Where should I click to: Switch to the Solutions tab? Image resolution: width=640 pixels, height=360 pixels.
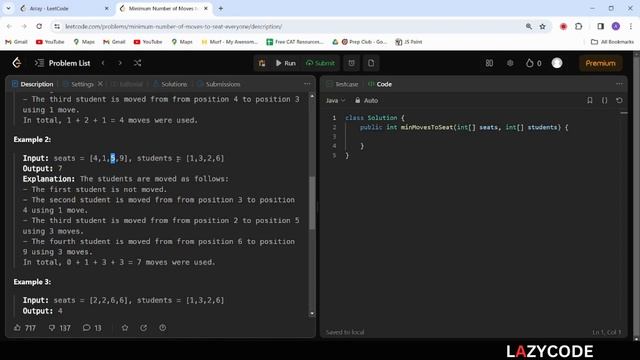170,84
